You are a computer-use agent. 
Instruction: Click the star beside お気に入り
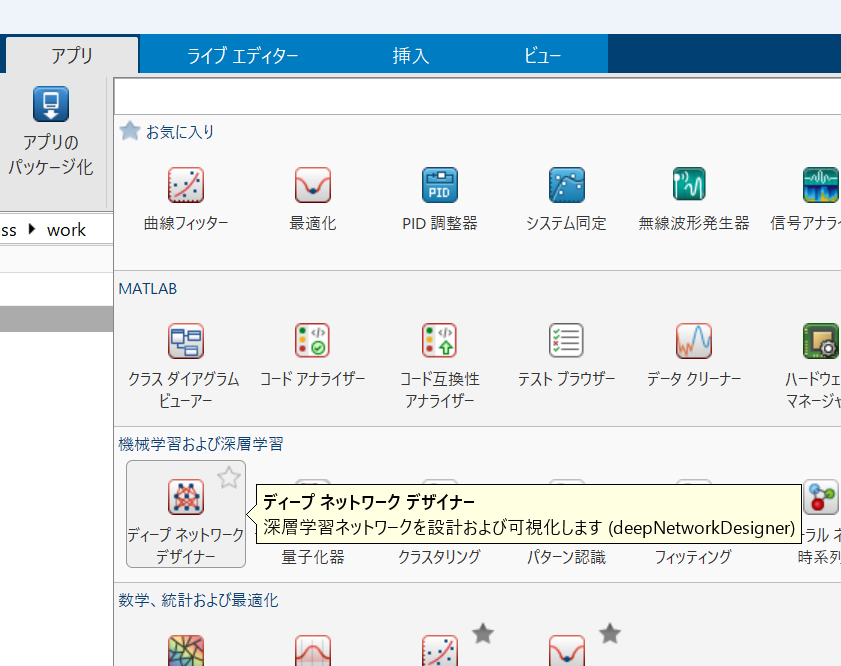click(x=130, y=131)
